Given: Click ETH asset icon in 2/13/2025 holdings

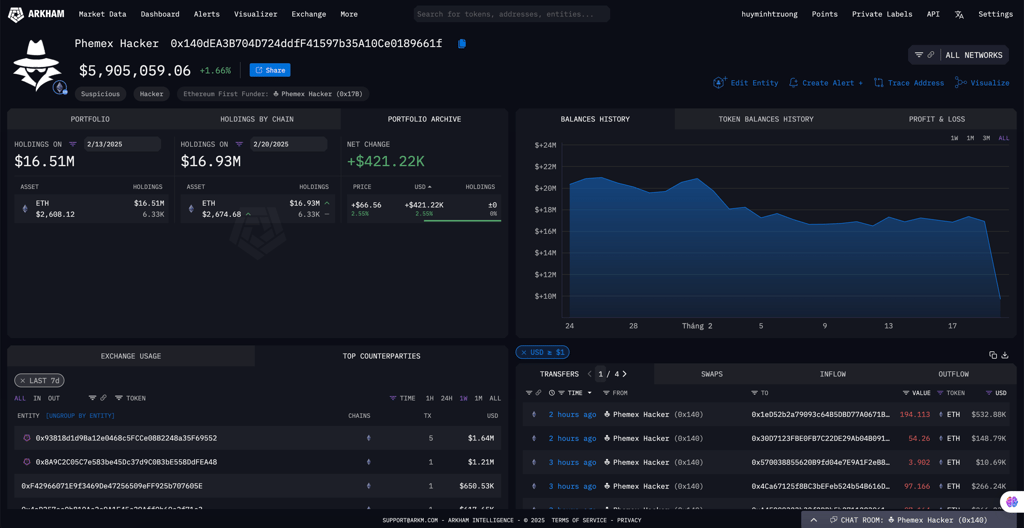Looking at the screenshot, I should (25, 208).
